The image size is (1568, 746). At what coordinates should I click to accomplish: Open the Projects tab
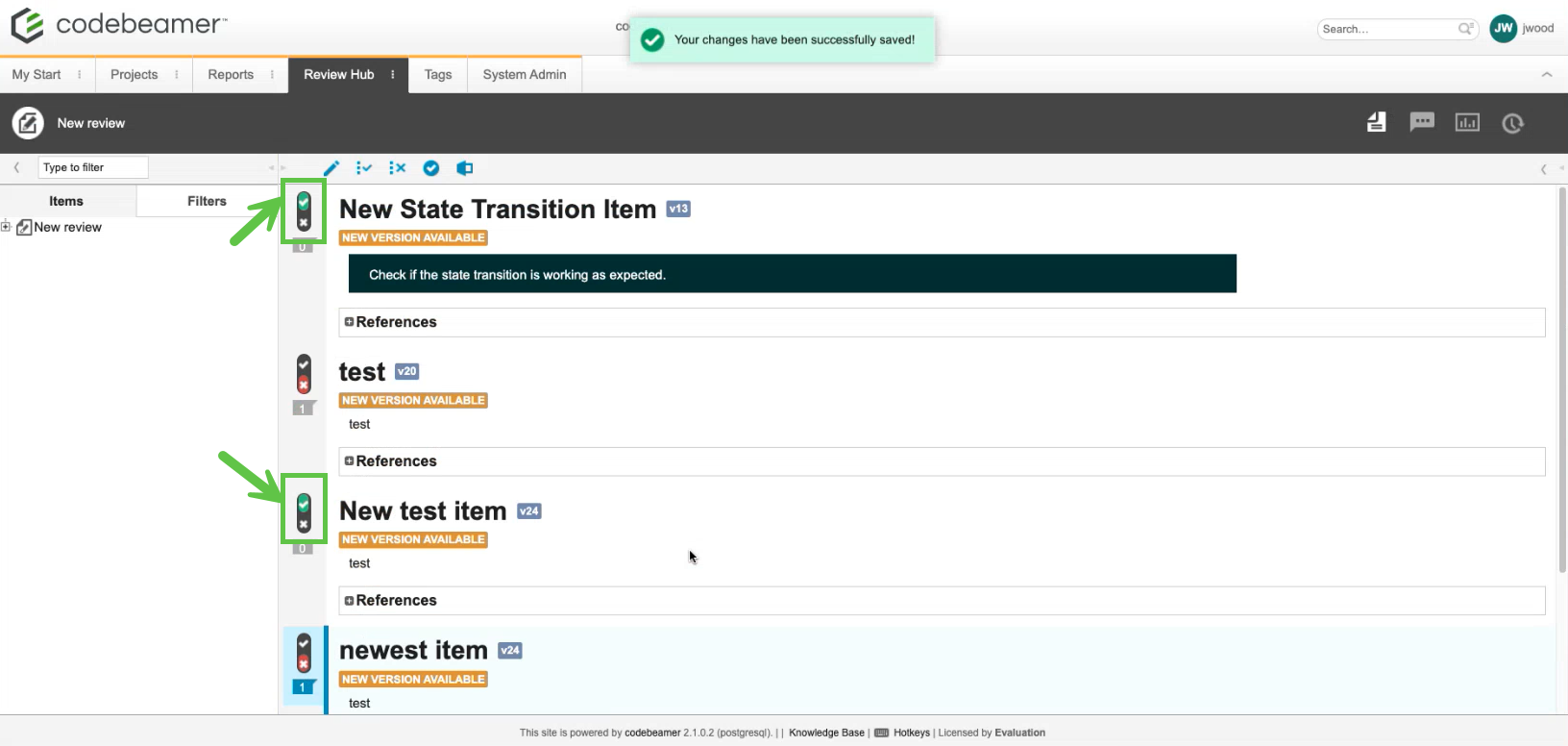pyautogui.click(x=134, y=75)
